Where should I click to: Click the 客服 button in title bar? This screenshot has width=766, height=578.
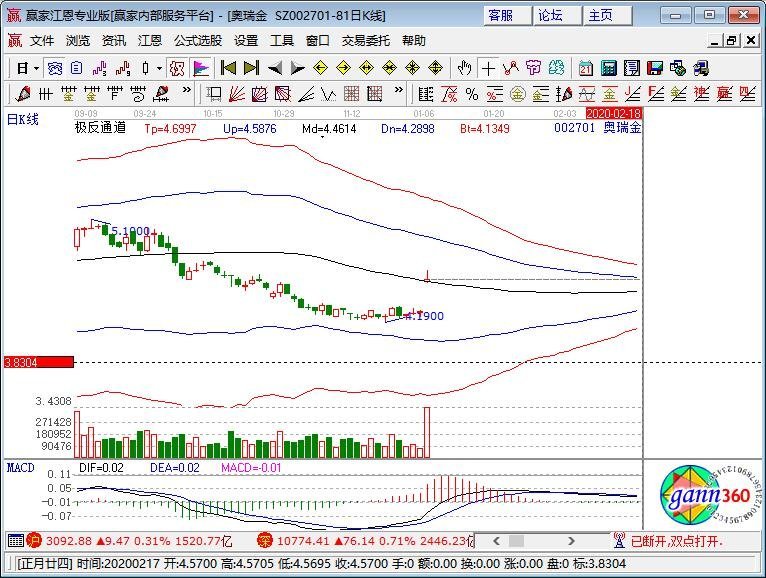[507, 16]
